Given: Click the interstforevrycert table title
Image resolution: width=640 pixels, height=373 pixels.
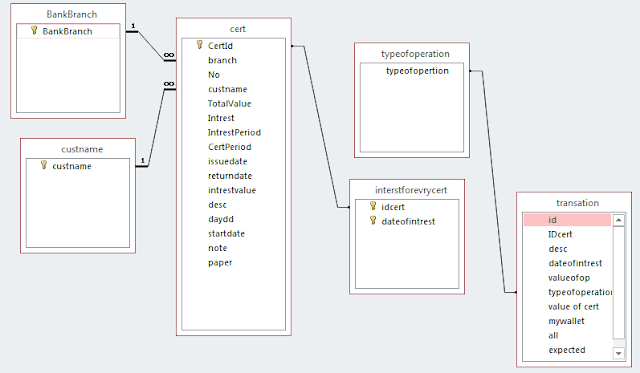Looking at the screenshot, I should tap(411, 190).
